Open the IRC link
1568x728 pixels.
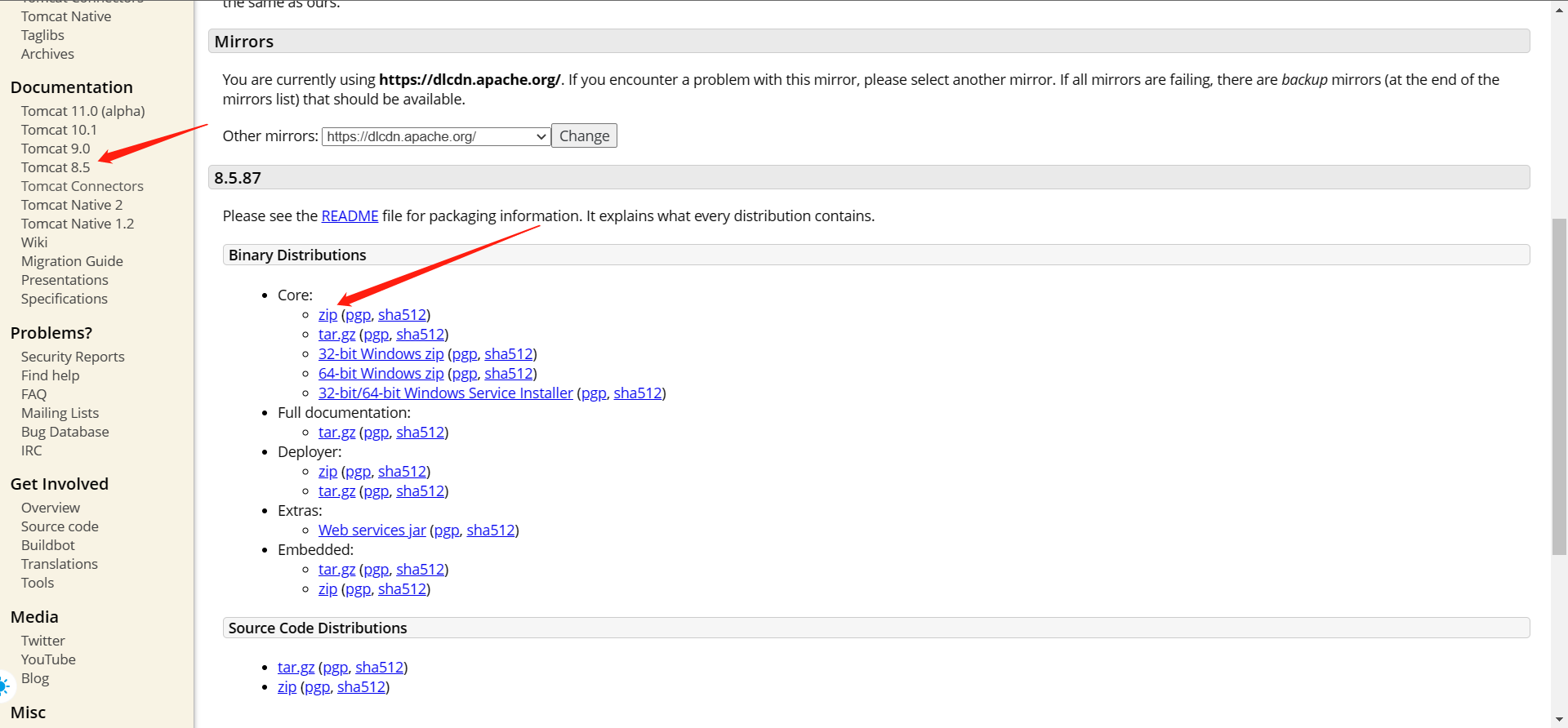[31, 451]
